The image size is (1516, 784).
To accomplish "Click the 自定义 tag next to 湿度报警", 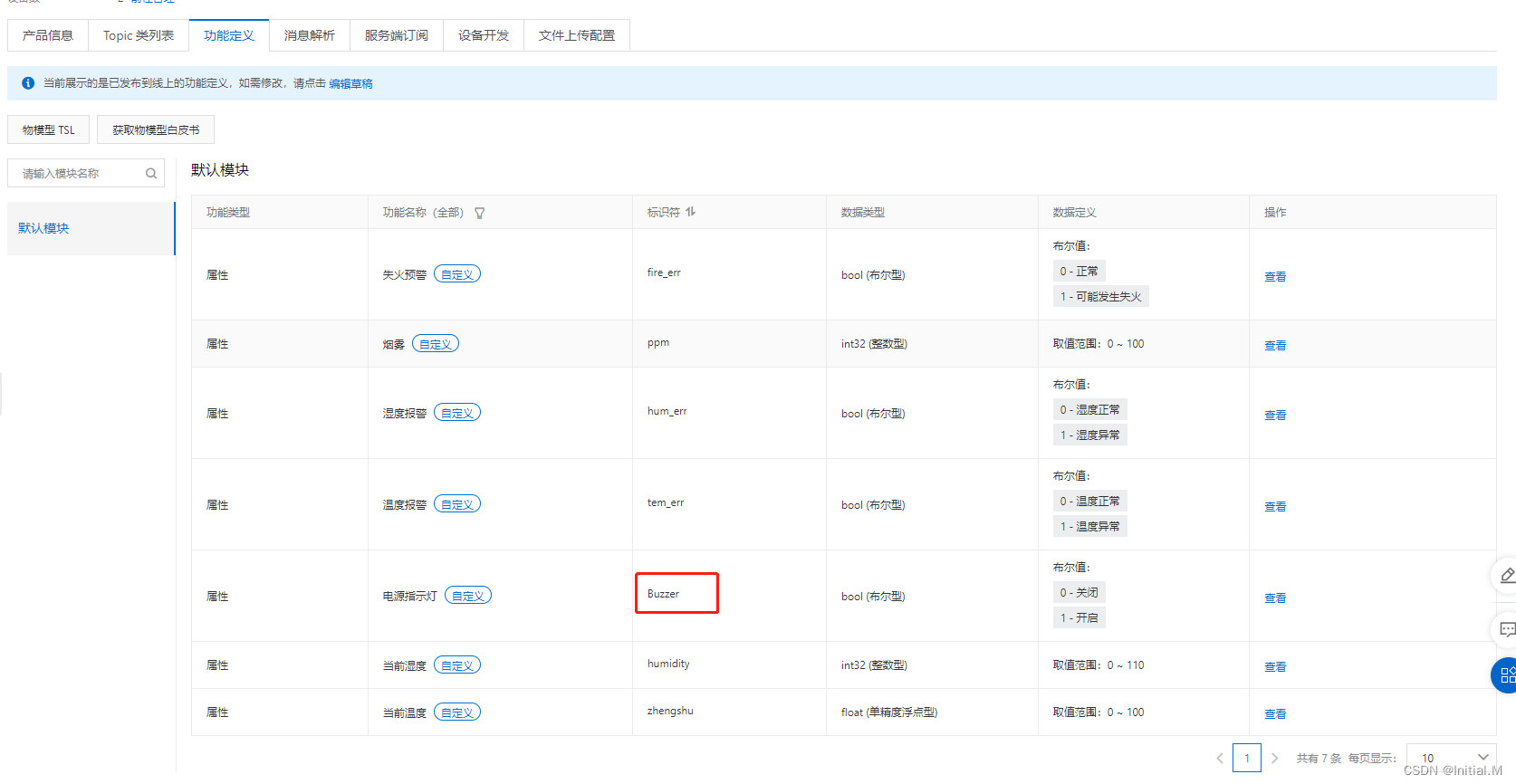I will [457, 413].
